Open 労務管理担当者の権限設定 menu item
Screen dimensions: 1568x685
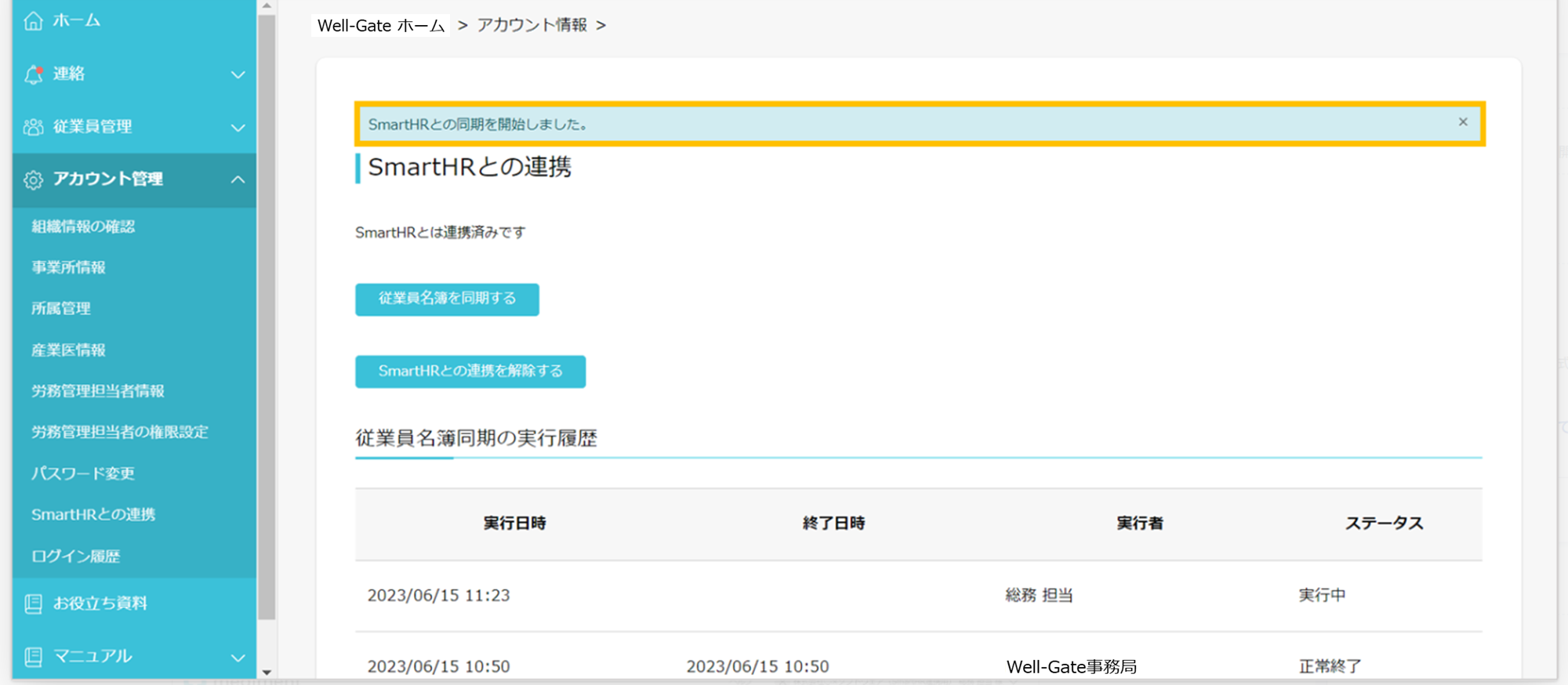[x=120, y=432]
